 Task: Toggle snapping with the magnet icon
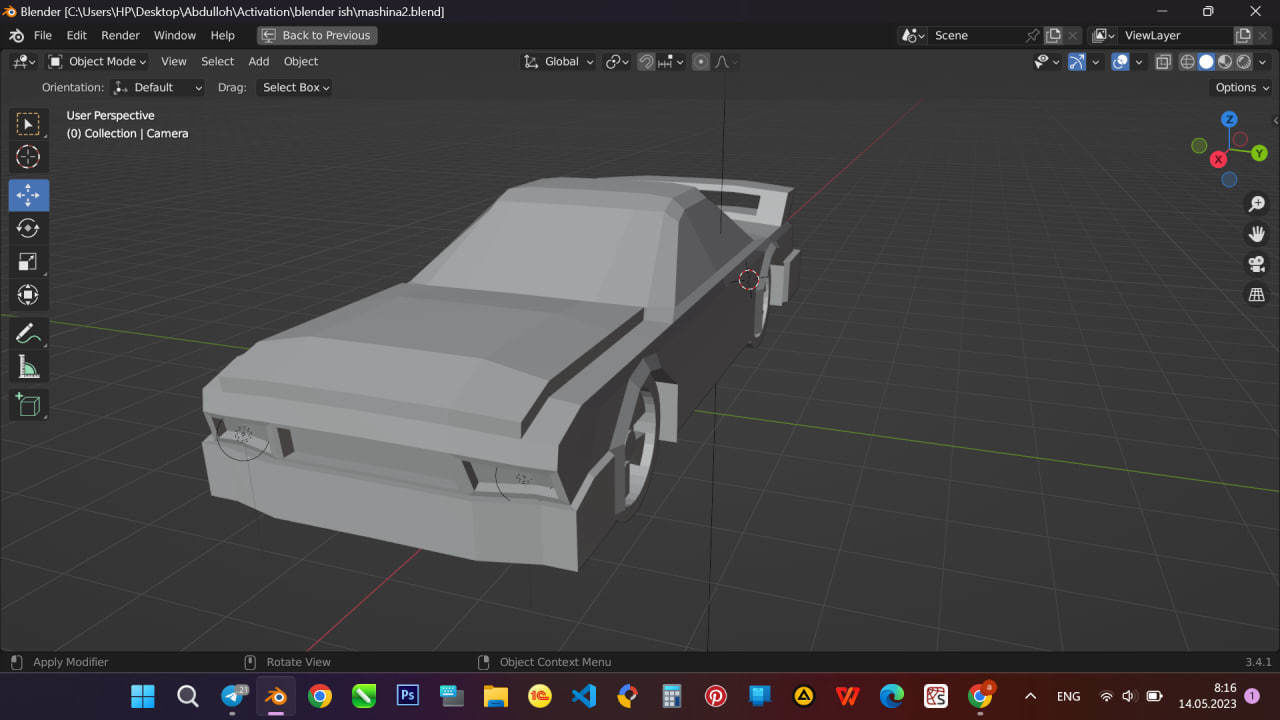coord(646,61)
